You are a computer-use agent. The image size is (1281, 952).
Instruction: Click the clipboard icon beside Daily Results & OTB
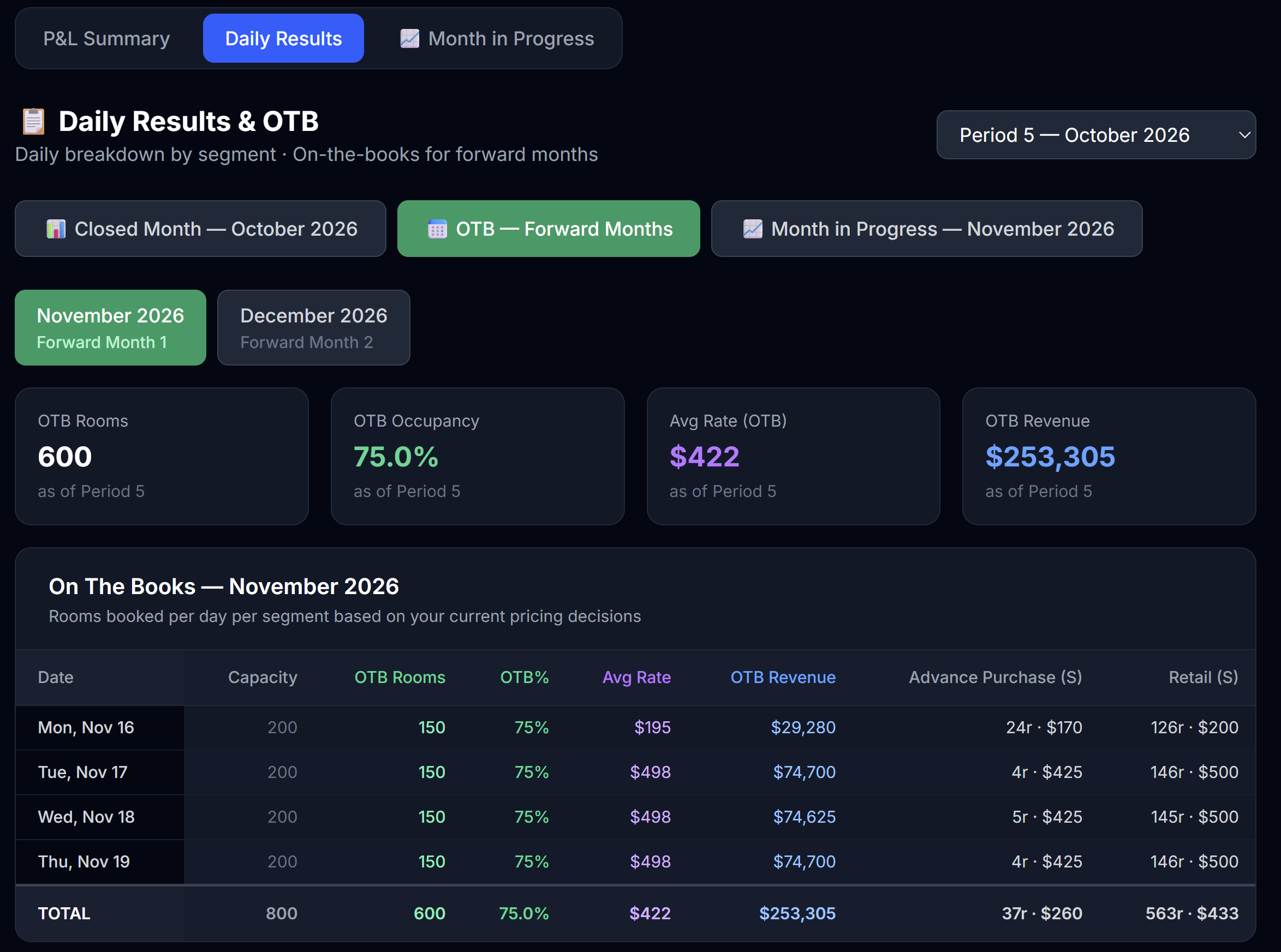[x=33, y=121]
